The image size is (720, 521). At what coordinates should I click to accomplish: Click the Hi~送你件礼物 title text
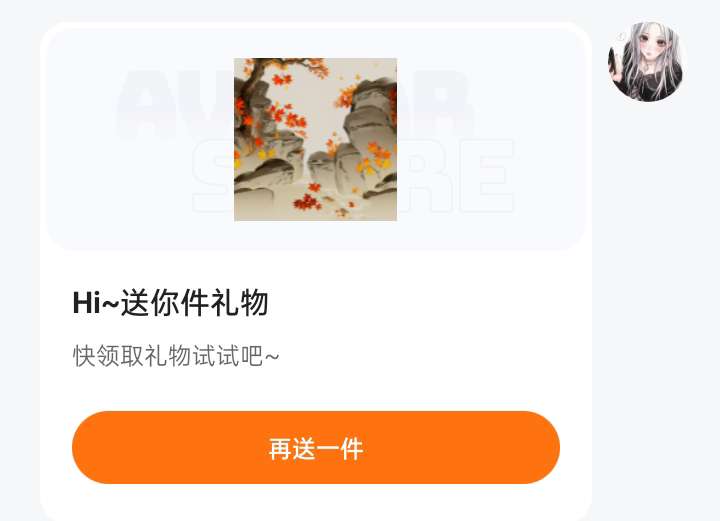[x=170, y=303]
